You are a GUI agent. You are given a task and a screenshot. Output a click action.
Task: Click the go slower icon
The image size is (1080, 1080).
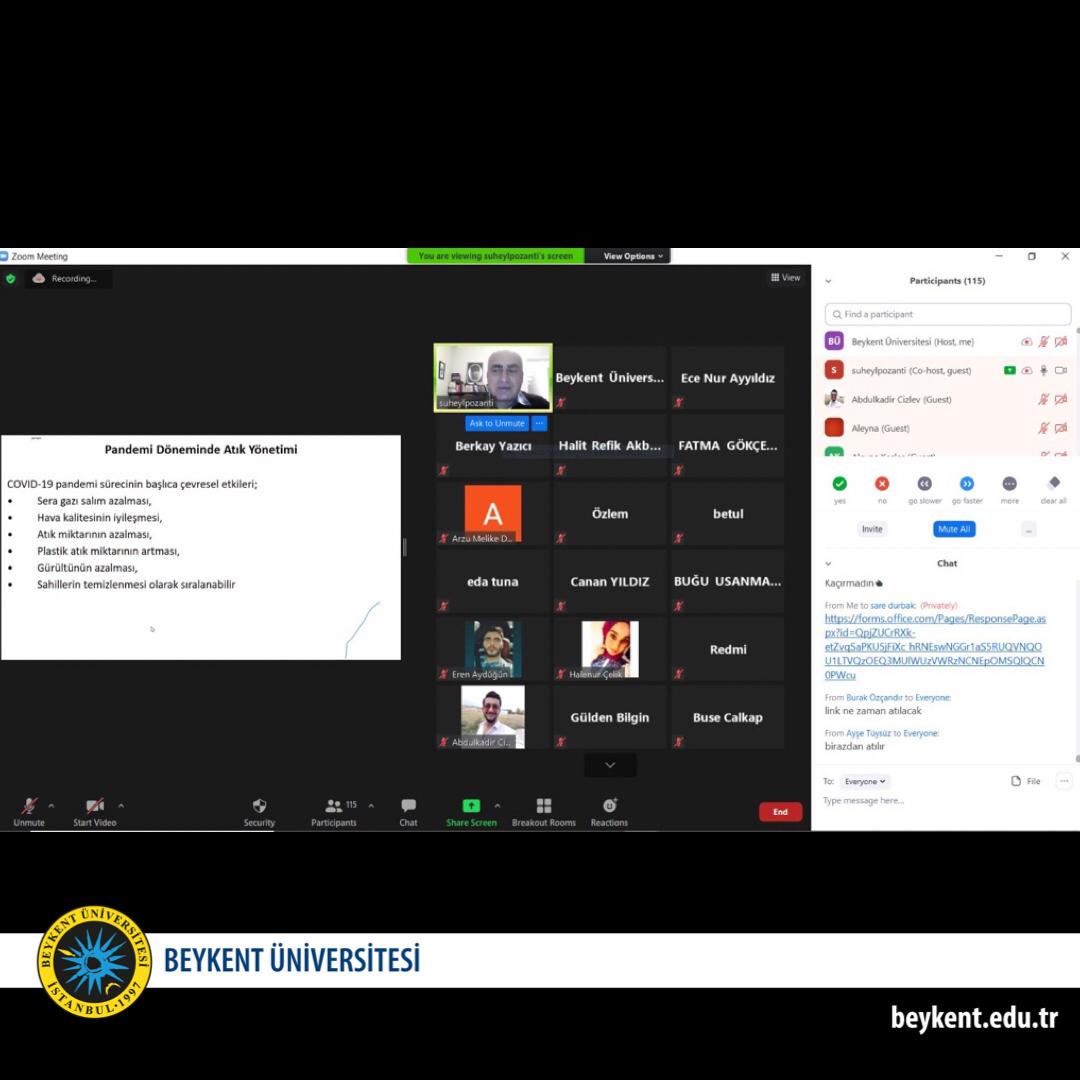coord(925,484)
